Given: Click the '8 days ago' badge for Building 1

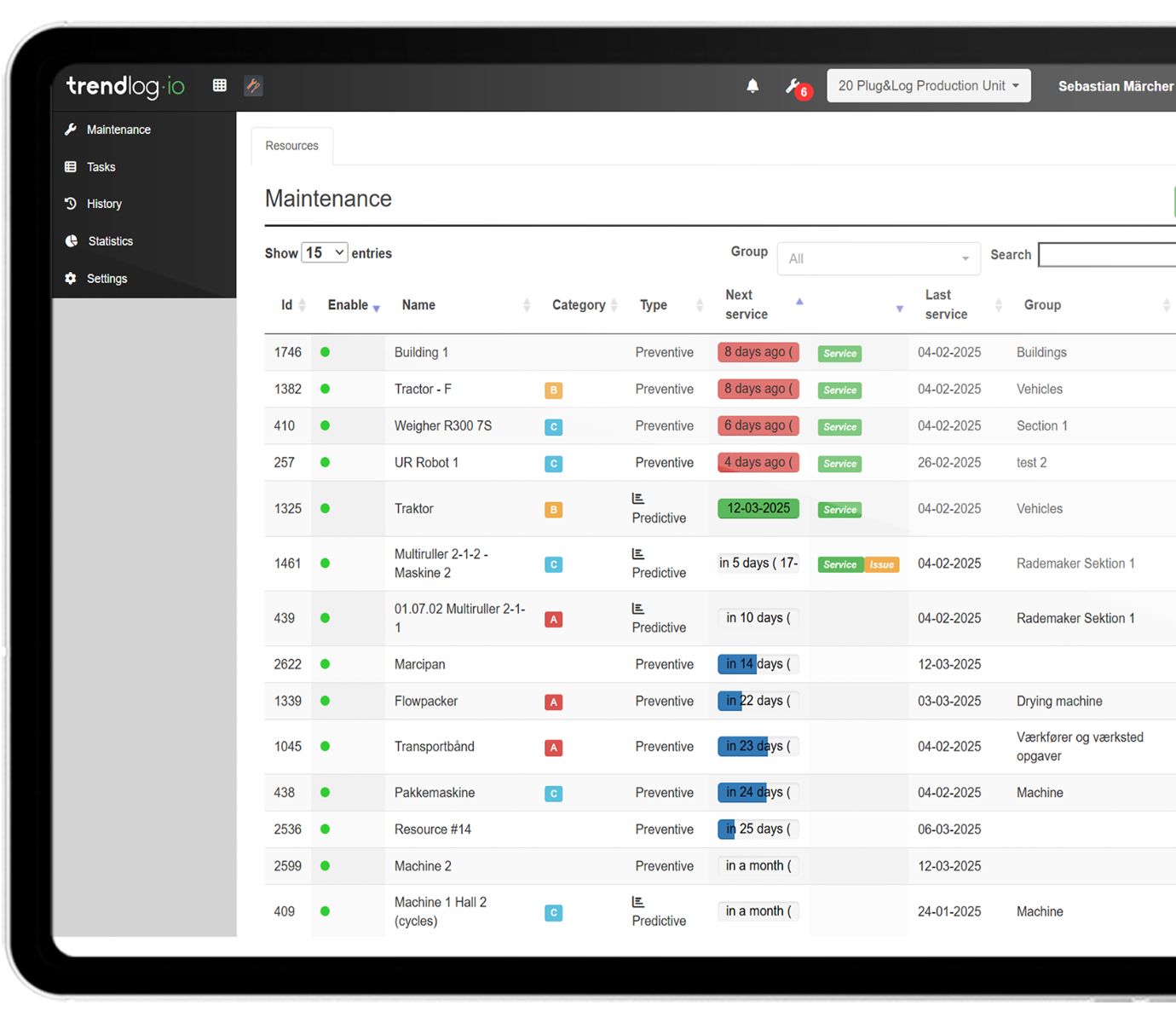Looking at the screenshot, I should pyautogui.click(x=758, y=352).
